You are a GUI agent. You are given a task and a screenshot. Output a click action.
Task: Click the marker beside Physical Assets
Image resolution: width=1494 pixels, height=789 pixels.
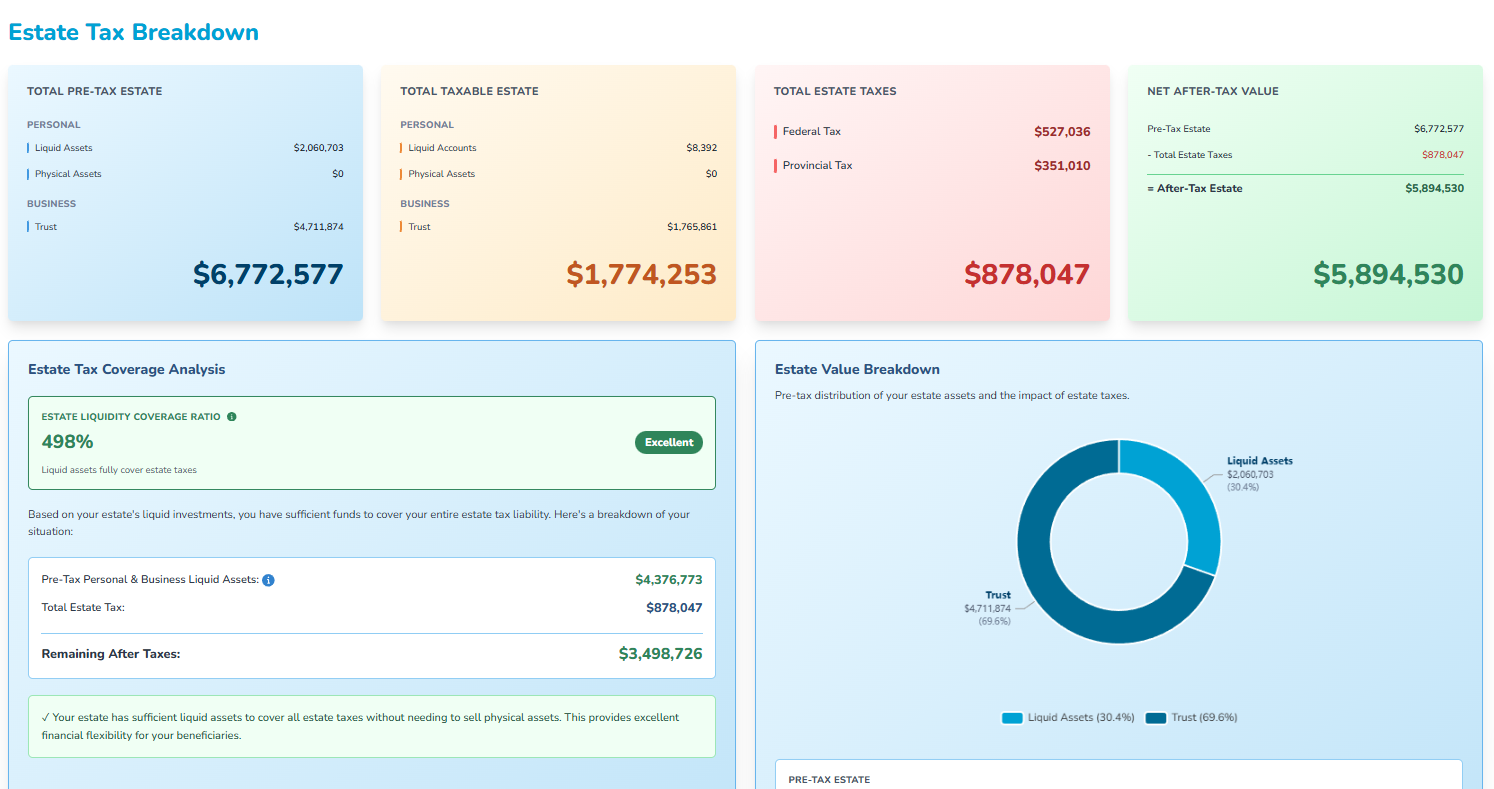tap(30, 173)
